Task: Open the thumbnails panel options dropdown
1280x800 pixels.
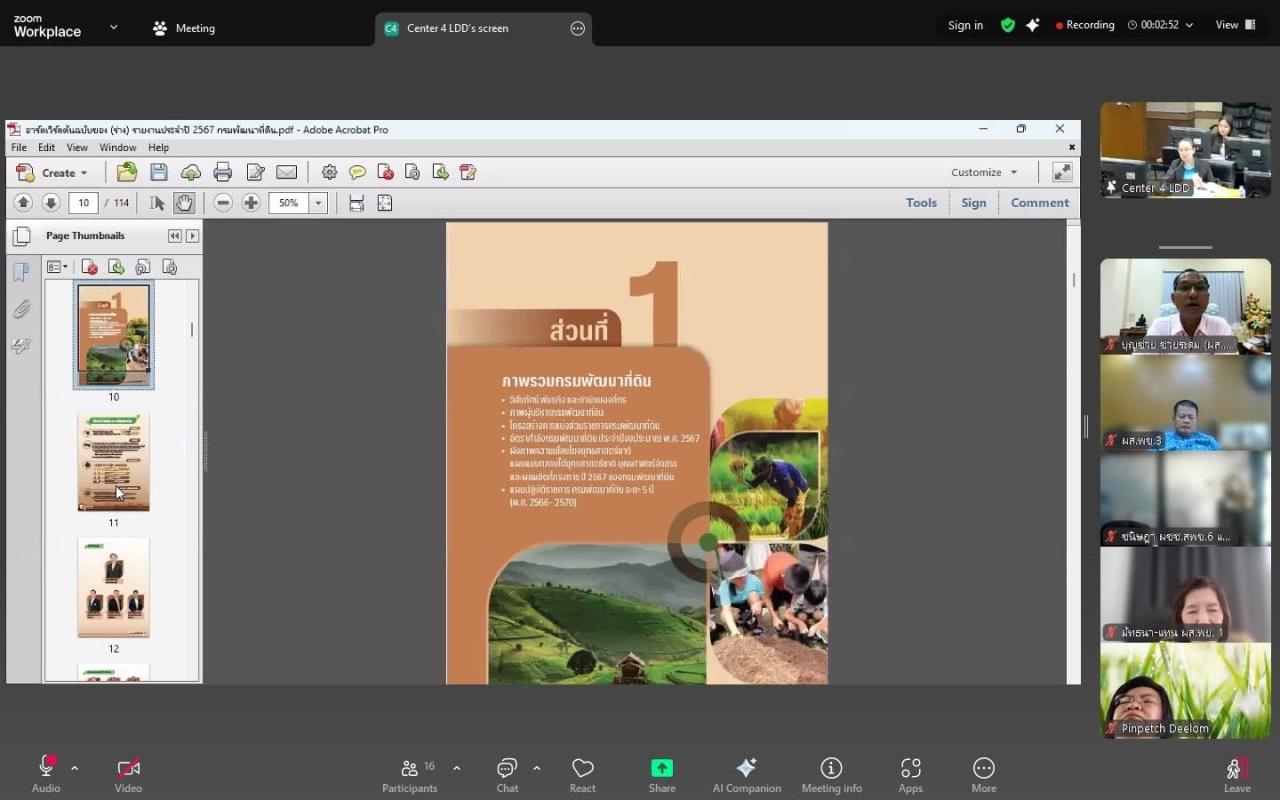Action: click(x=57, y=267)
